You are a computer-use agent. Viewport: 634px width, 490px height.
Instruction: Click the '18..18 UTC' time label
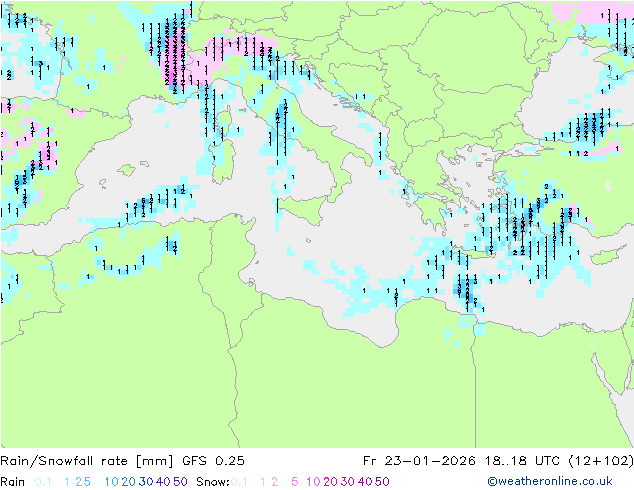521,461
